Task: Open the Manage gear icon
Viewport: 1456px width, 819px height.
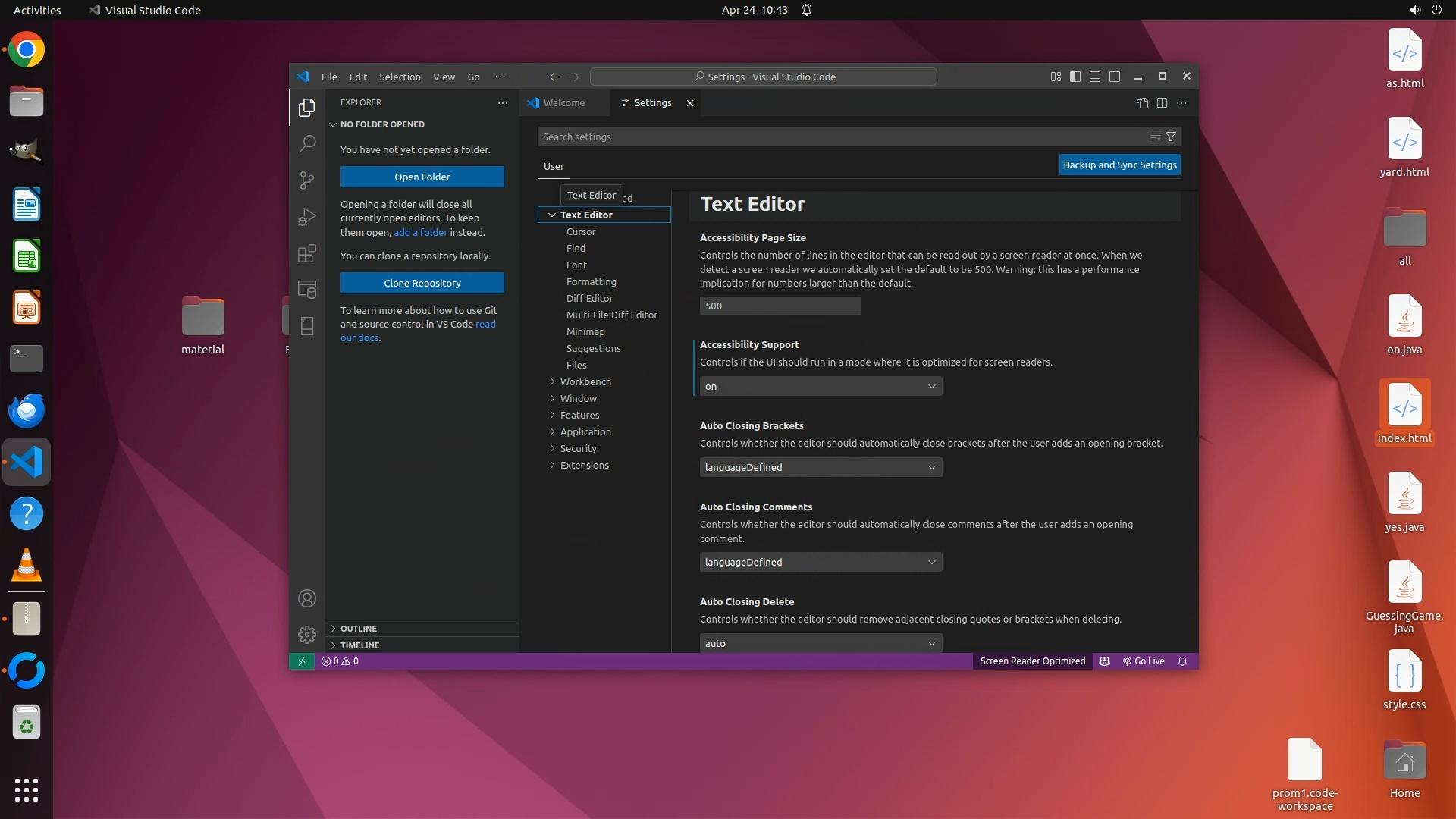Action: (307, 634)
